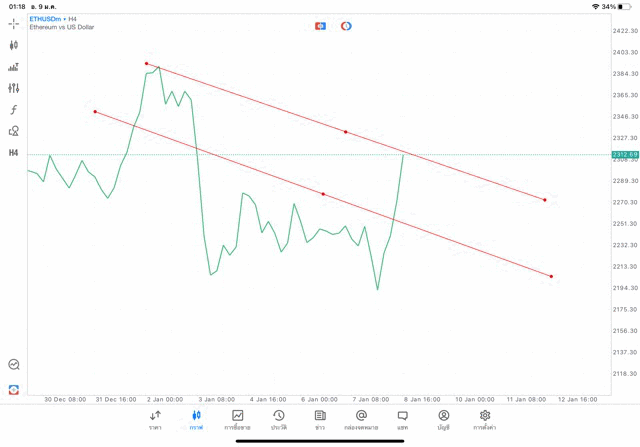Select the crosshair tool in left sidebar
Viewport: 640px width, 447px height.
point(14,24)
